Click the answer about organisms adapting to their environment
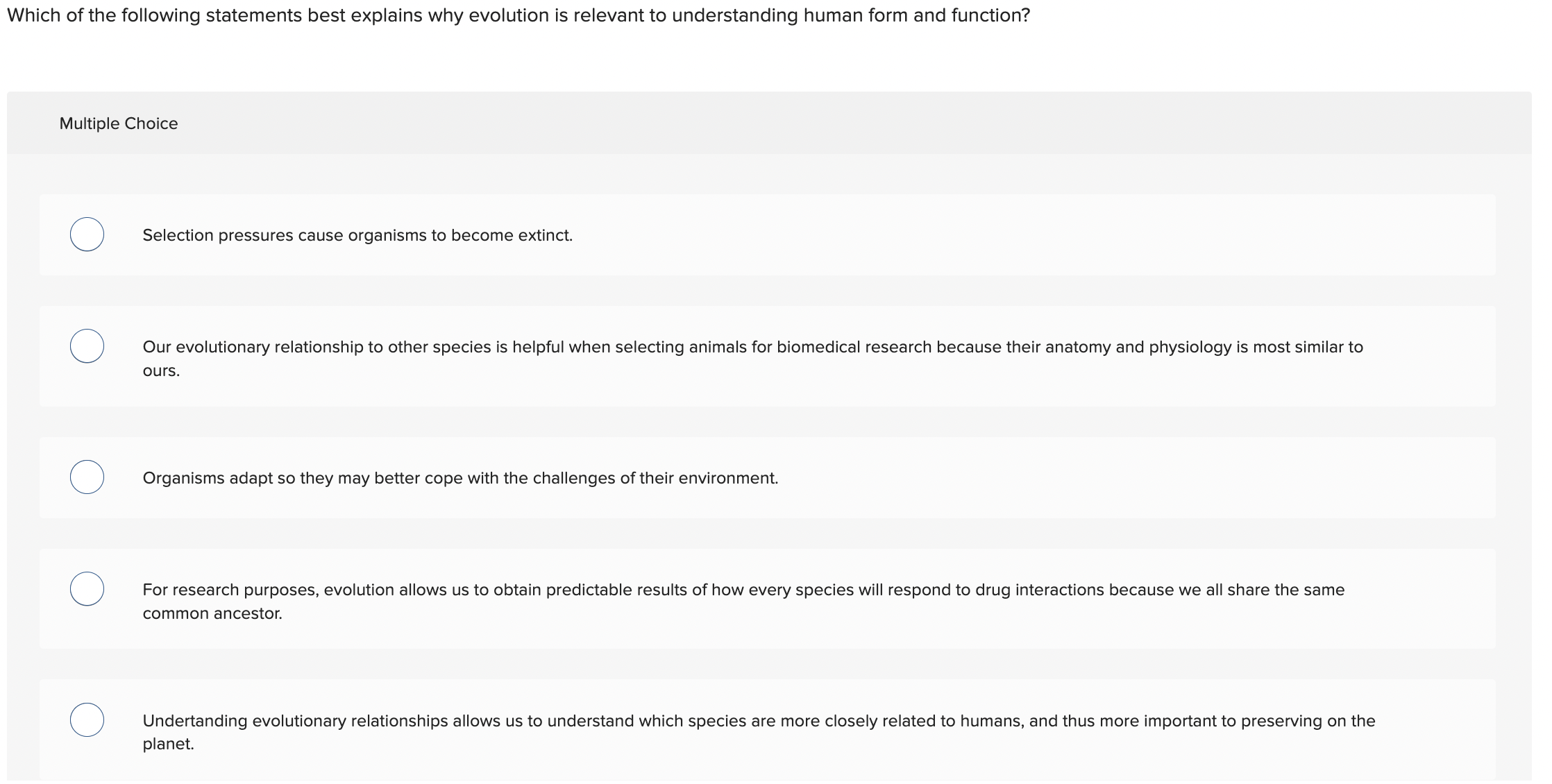The width and height of the screenshot is (1552, 784). tap(460, 477)
